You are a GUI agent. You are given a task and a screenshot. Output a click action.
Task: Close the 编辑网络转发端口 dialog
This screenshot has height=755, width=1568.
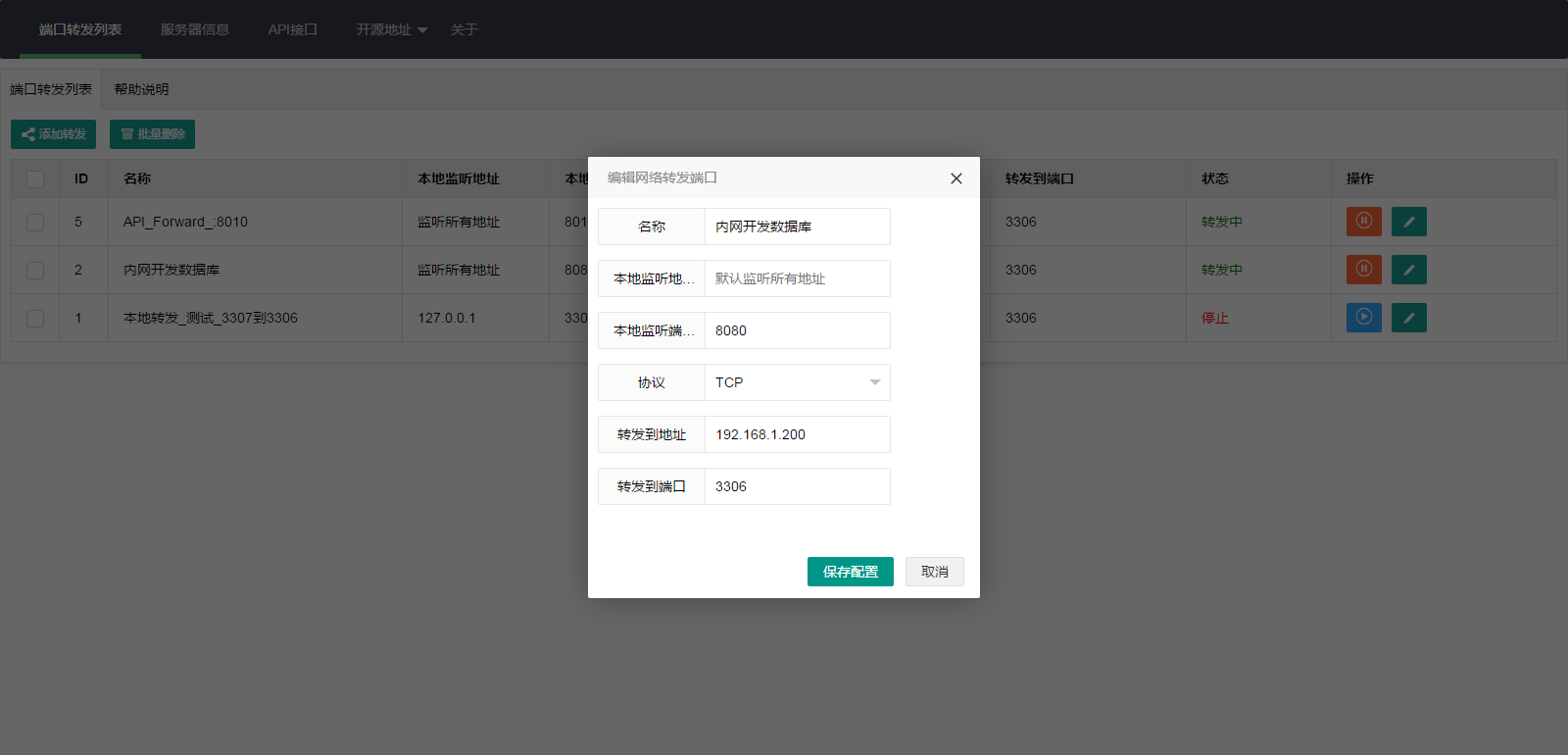pos(955,178)
